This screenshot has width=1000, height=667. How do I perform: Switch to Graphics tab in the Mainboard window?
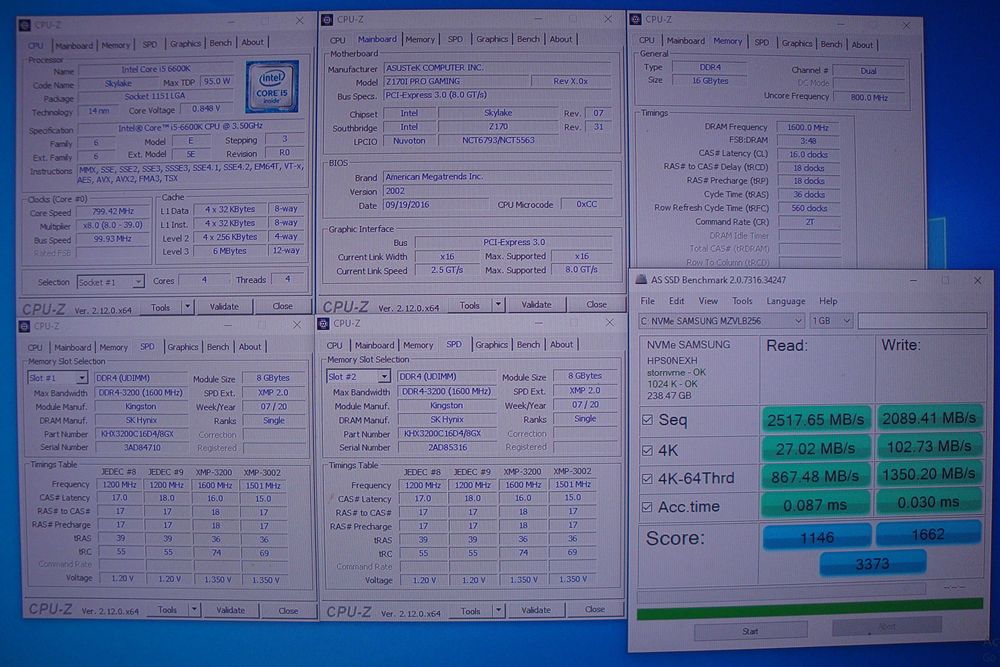tap(492, 39)
